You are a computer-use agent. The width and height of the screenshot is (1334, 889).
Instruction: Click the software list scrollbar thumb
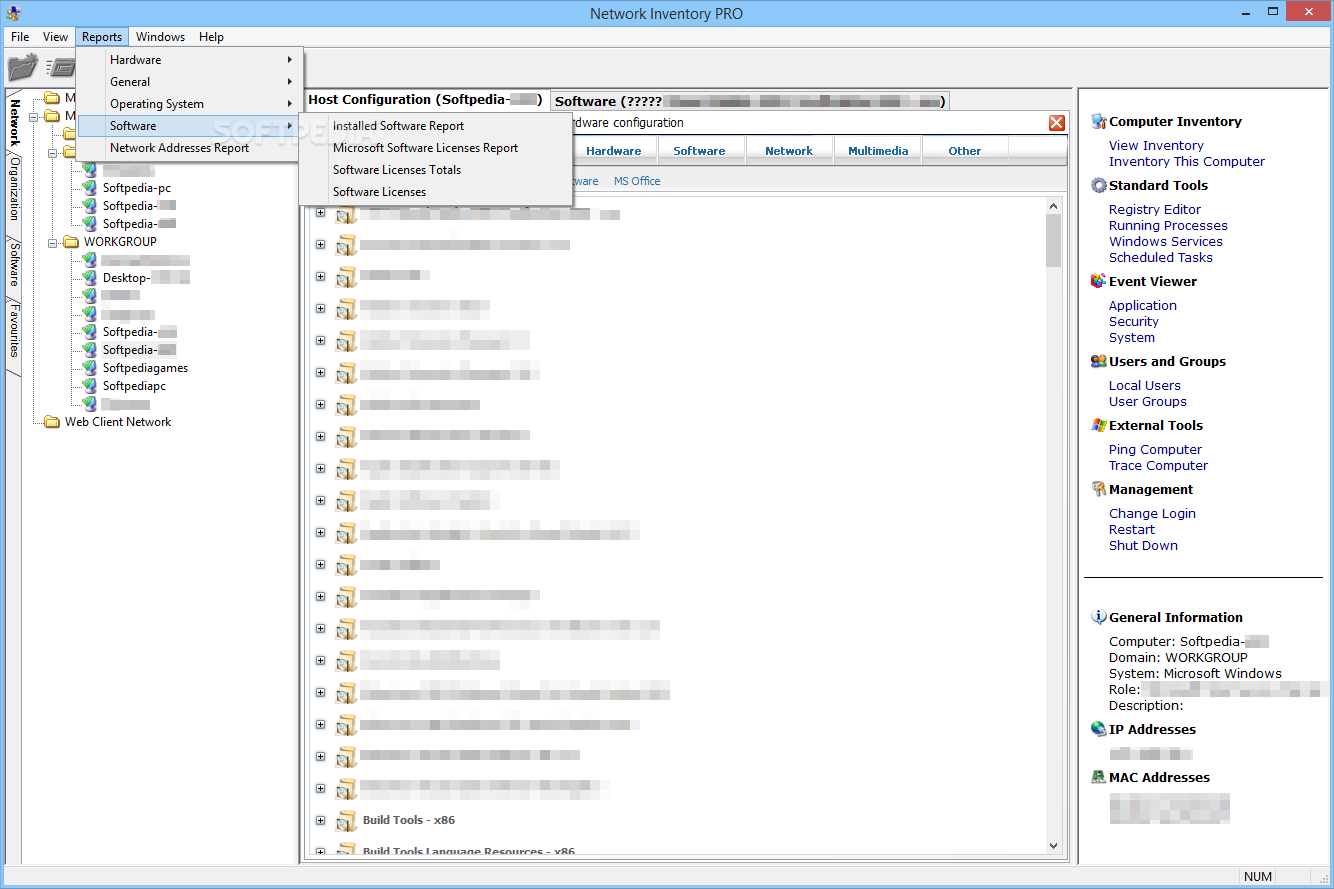pyautogui.click(x=1053, y=241)
